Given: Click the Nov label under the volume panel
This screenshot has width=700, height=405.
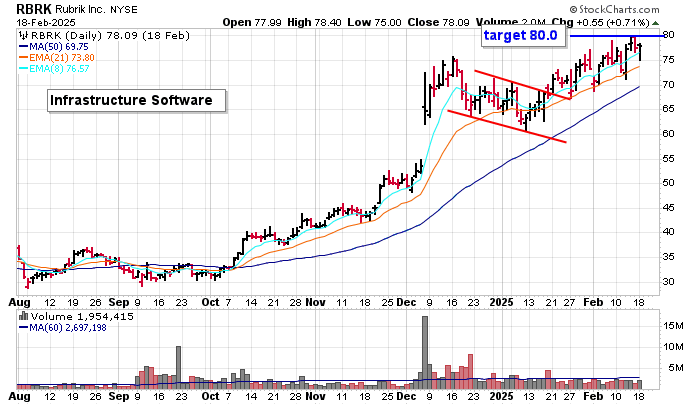Looking at the screenshot, I should click(315, 396).
